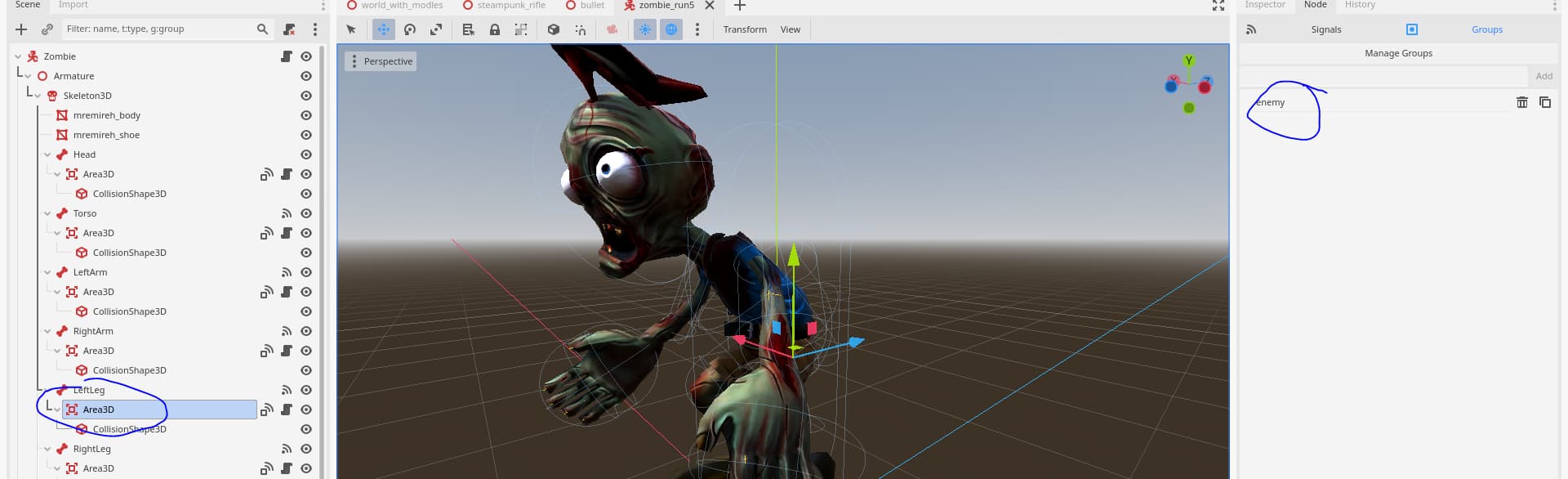1568x479 pixels.
Task: Collapse the Skeleton3D node
Action: (38, 96)
